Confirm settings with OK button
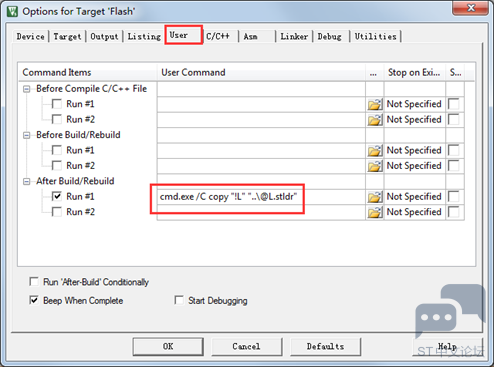This screenshot has width=494, height=367. (x=168, y=347)
